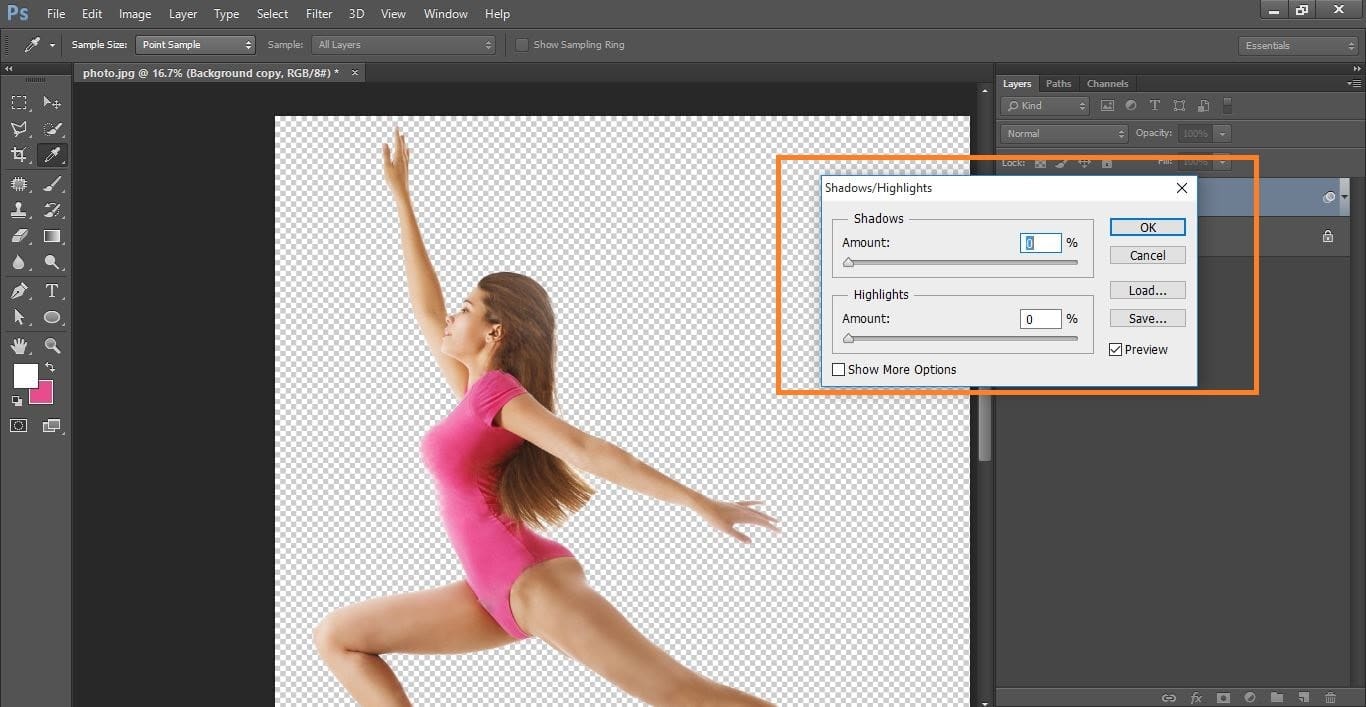The height and width of the screenshot is (707, 1366).
Task: Choose the Eraser tool
Action: pyautogui.click(x=19, y=237)
